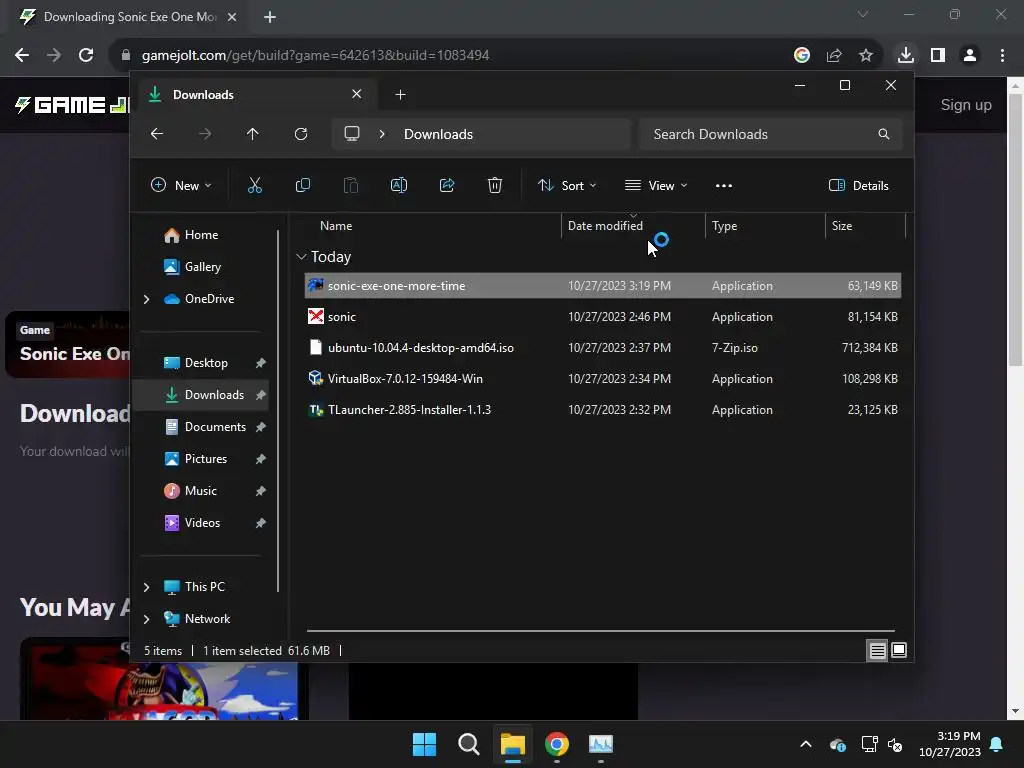Reload the gamejolt page in Chrome

coord(86,55)
